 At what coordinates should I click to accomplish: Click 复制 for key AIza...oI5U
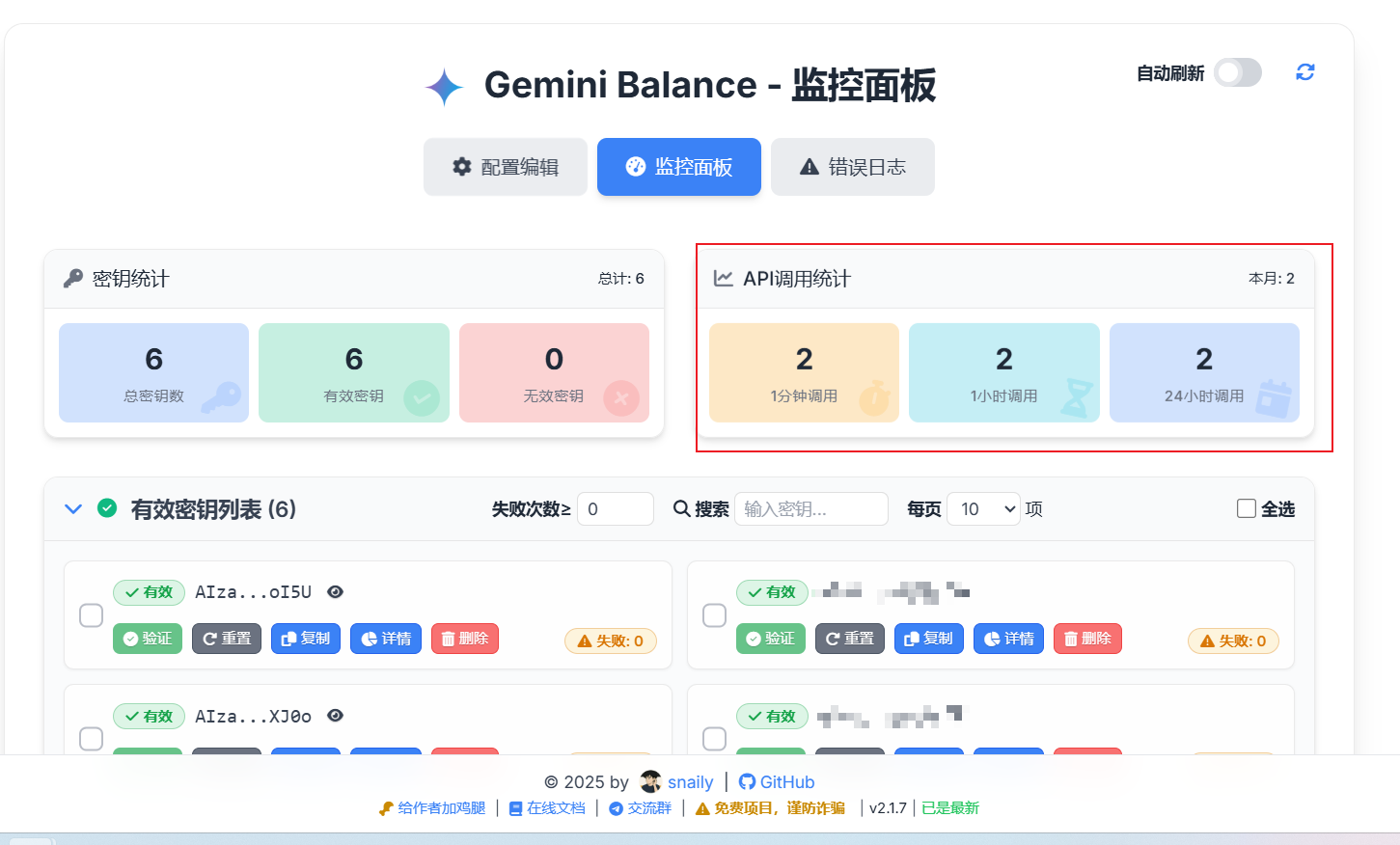tap(306, 639)
